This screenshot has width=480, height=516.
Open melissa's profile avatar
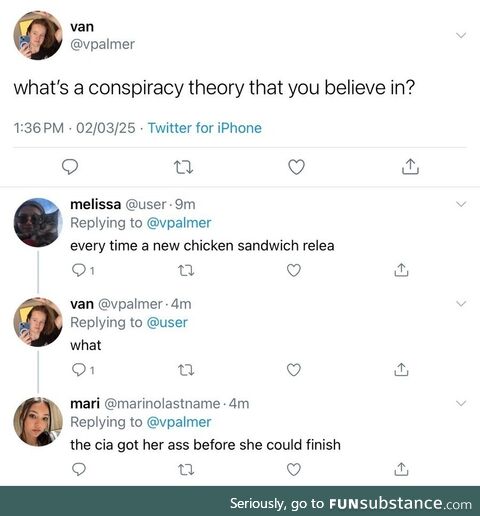[x=38, y=222]
